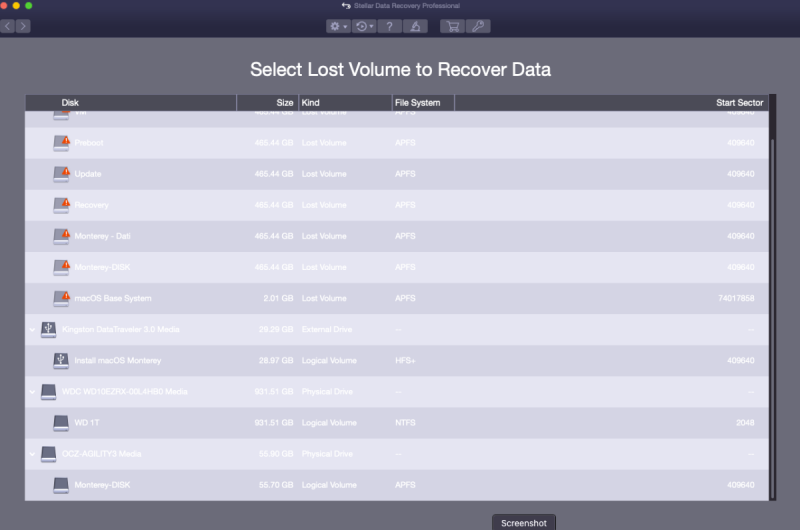Sort by the Kind column header
The width and height of the screenshot is (800, 530).
point(345,103)
